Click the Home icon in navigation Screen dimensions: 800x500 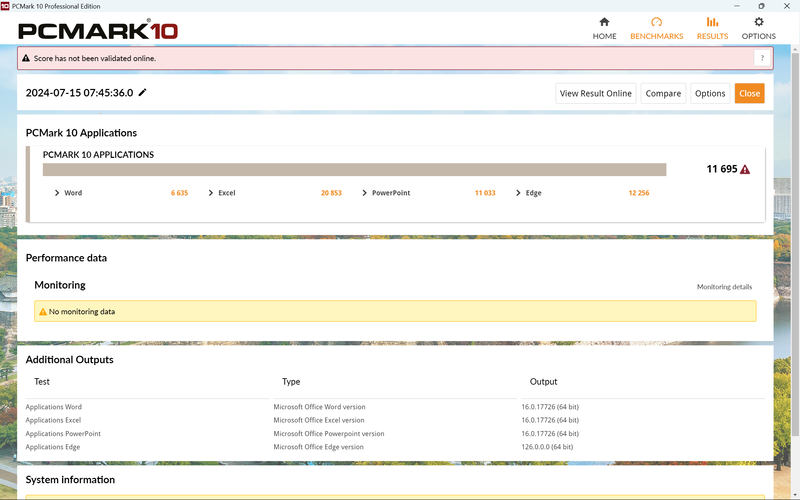[x=604, y=22]
